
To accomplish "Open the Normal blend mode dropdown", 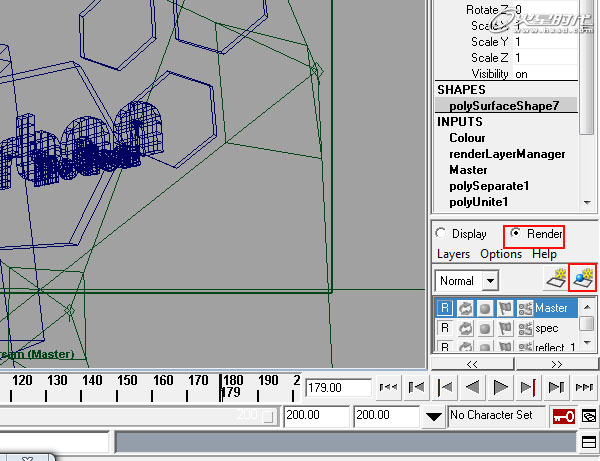I will (x=467, y=281).
